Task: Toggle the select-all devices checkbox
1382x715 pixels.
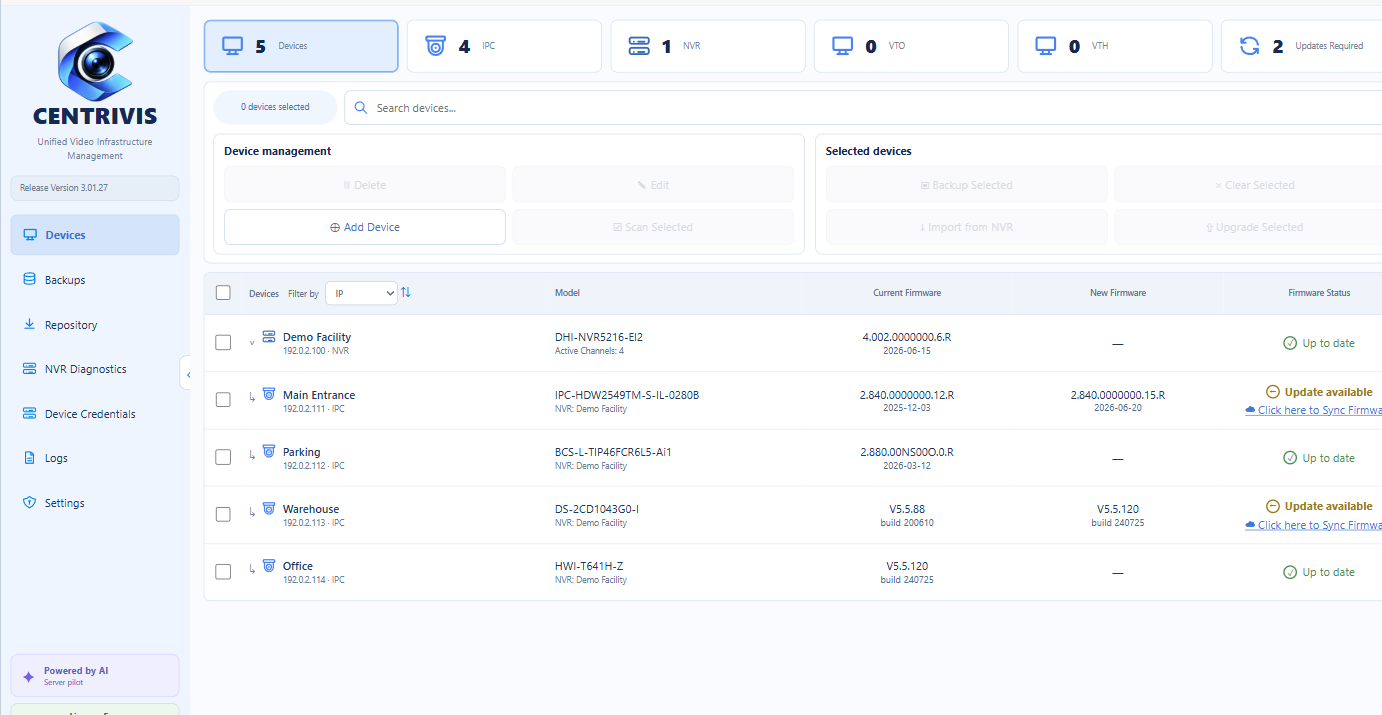Action: coord(223,293)
